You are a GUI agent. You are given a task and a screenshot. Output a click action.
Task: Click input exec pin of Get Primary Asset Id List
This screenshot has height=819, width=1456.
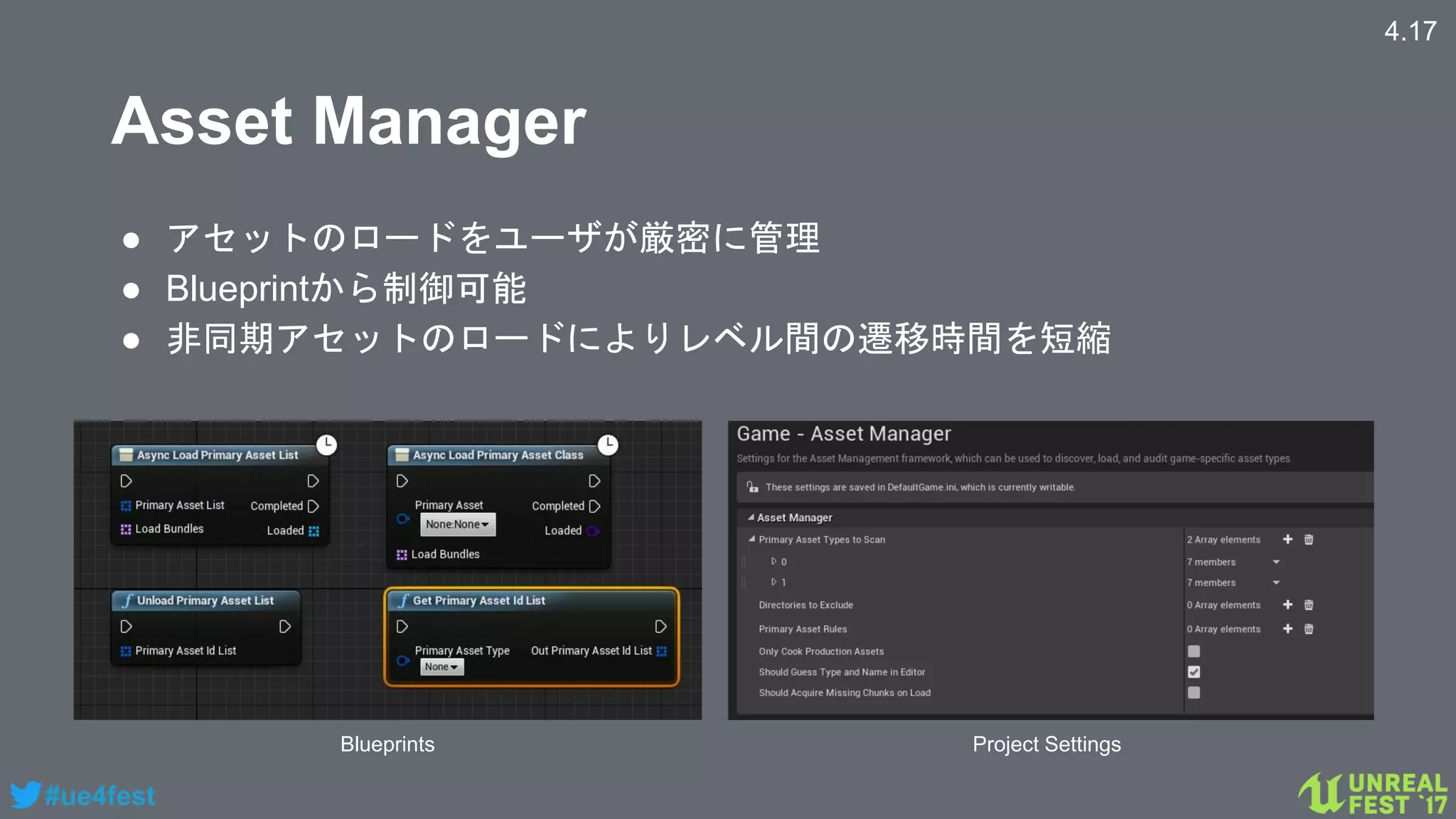(x=402, y=627)
